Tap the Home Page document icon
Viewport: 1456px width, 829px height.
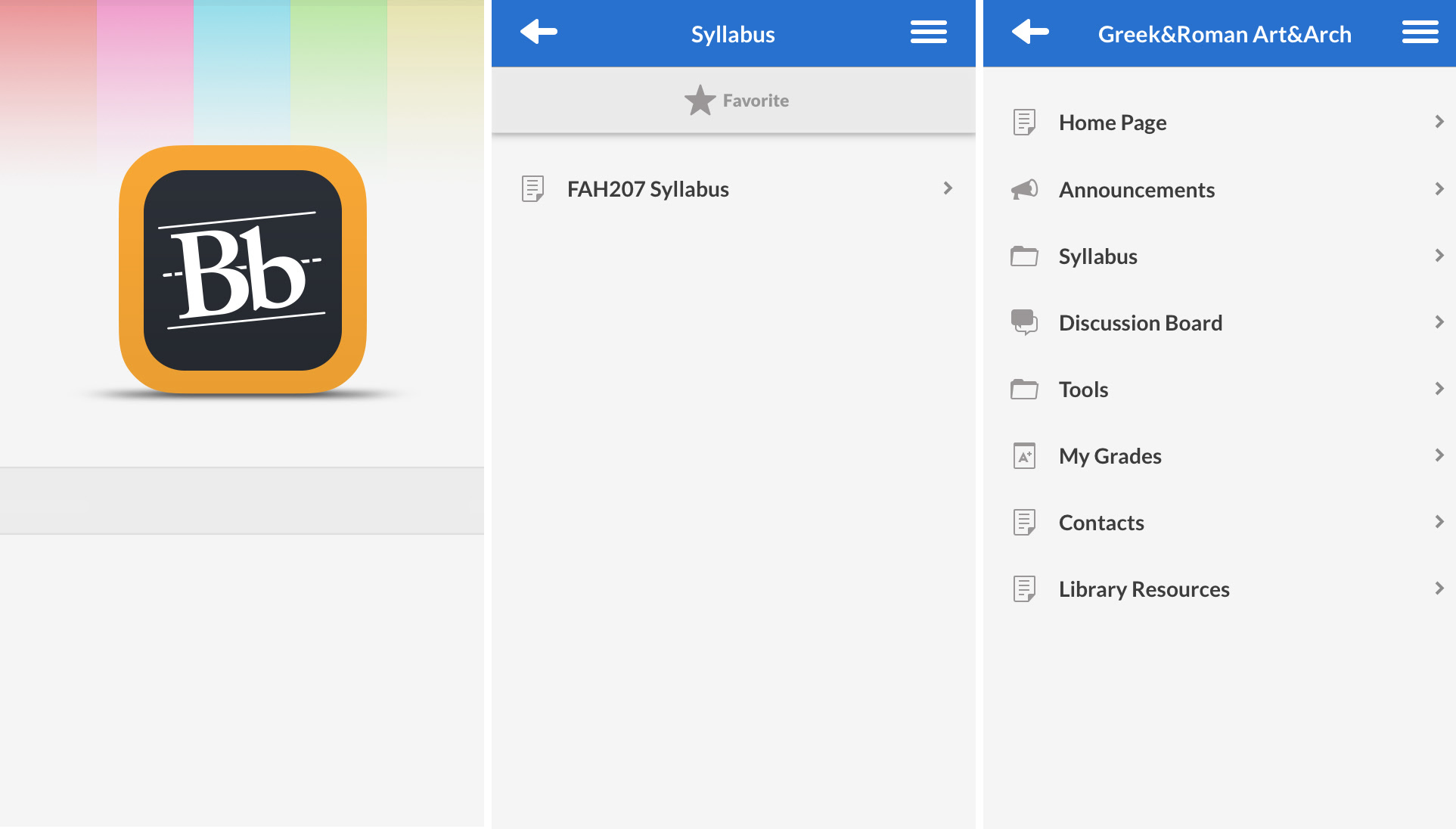coord(1024,122)
